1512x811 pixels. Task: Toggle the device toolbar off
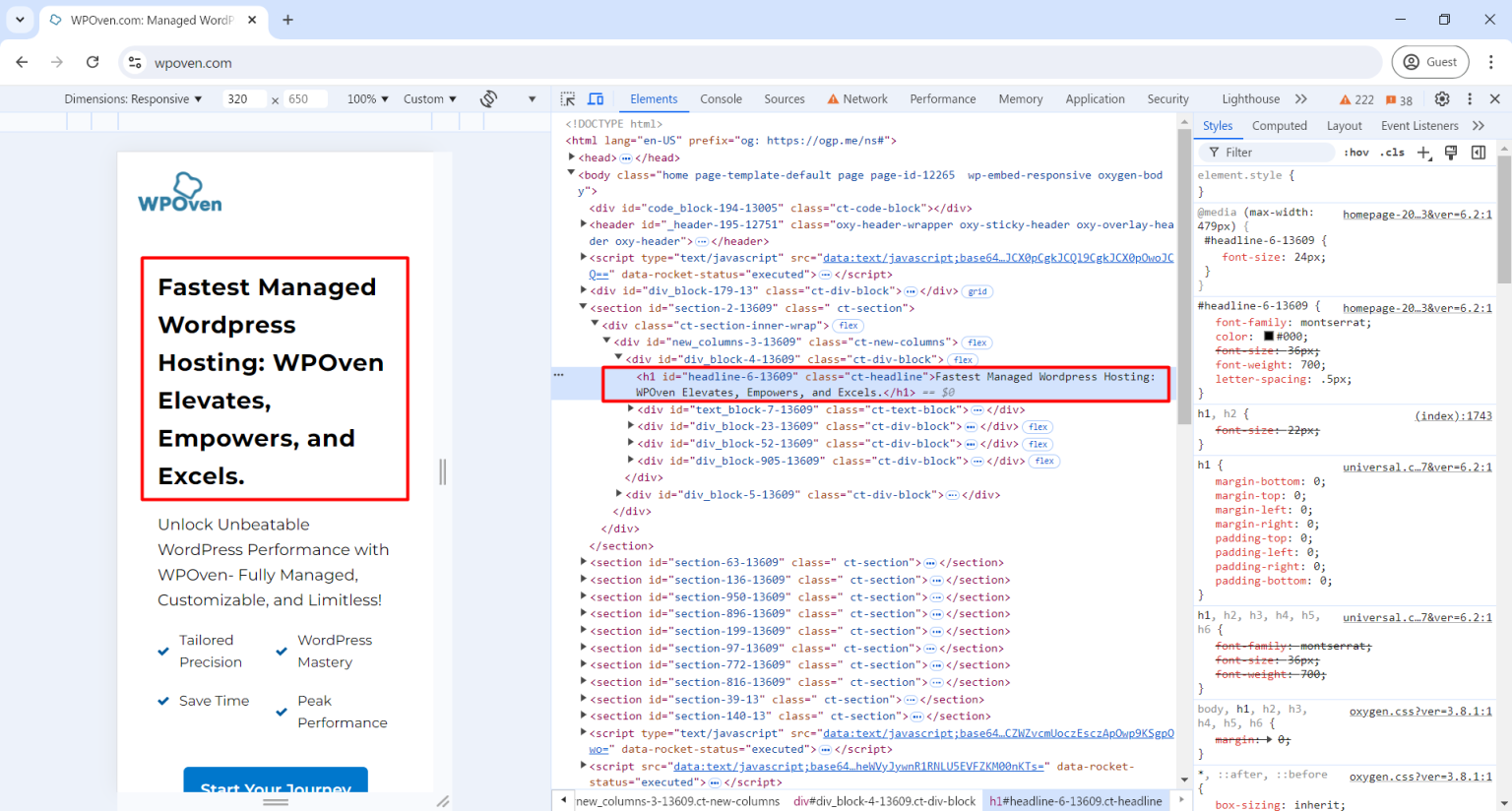click(x=596, y=98)
